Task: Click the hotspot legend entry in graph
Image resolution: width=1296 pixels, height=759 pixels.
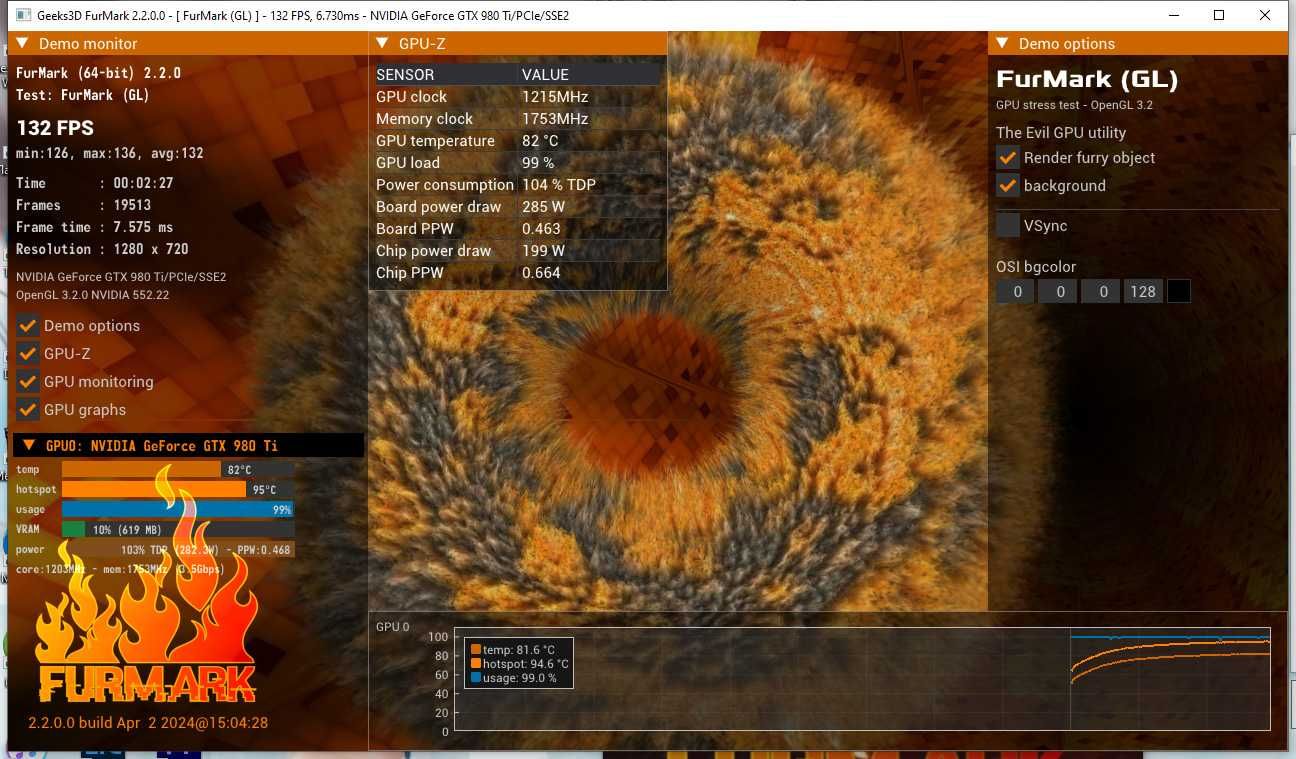Action: 519,664
